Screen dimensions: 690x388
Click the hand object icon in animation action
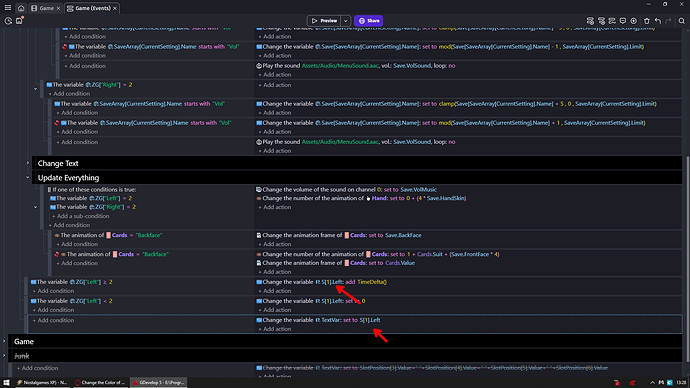[x=368, y=198]
